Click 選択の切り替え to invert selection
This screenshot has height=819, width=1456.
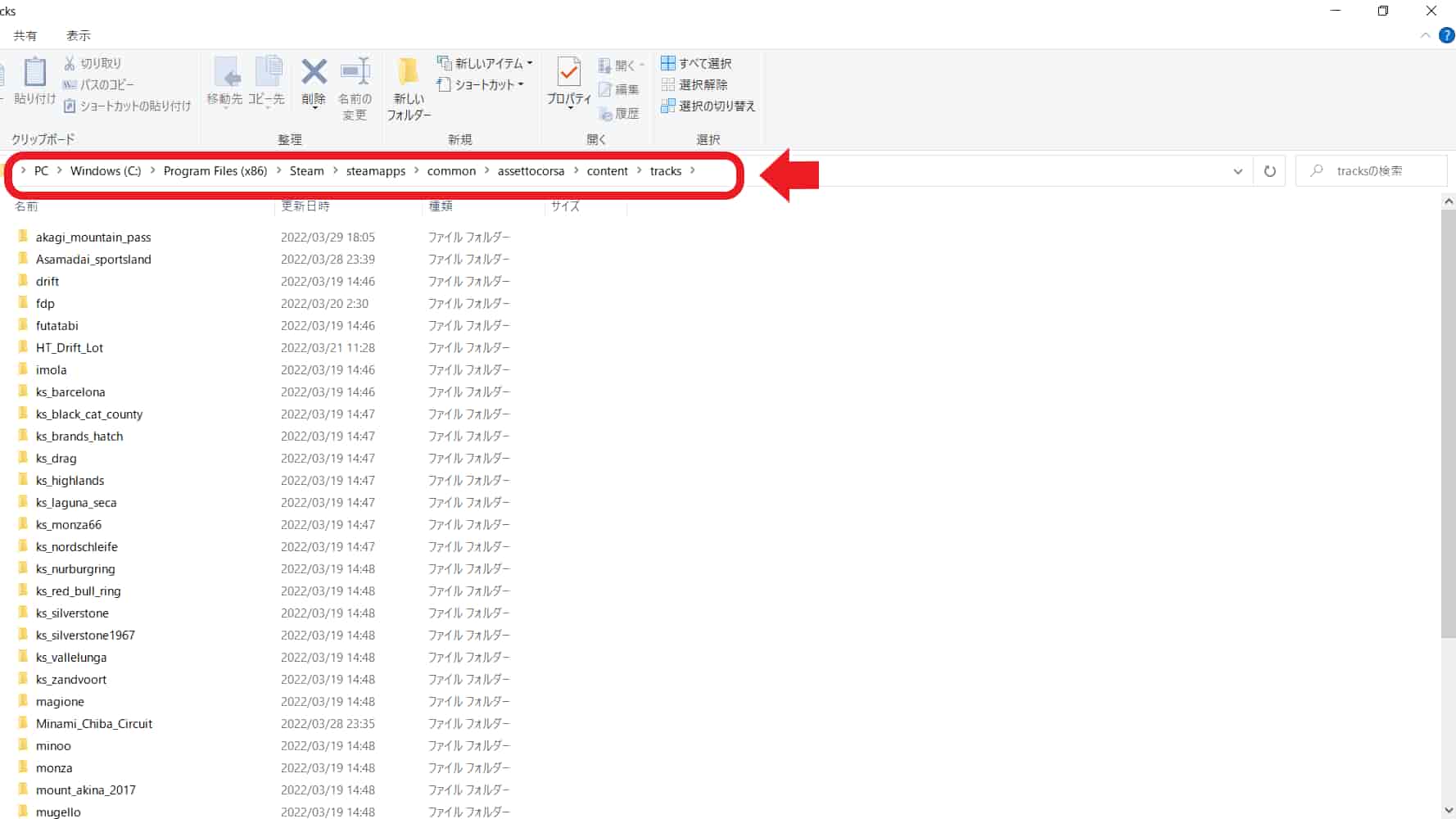tap(708, 106)
